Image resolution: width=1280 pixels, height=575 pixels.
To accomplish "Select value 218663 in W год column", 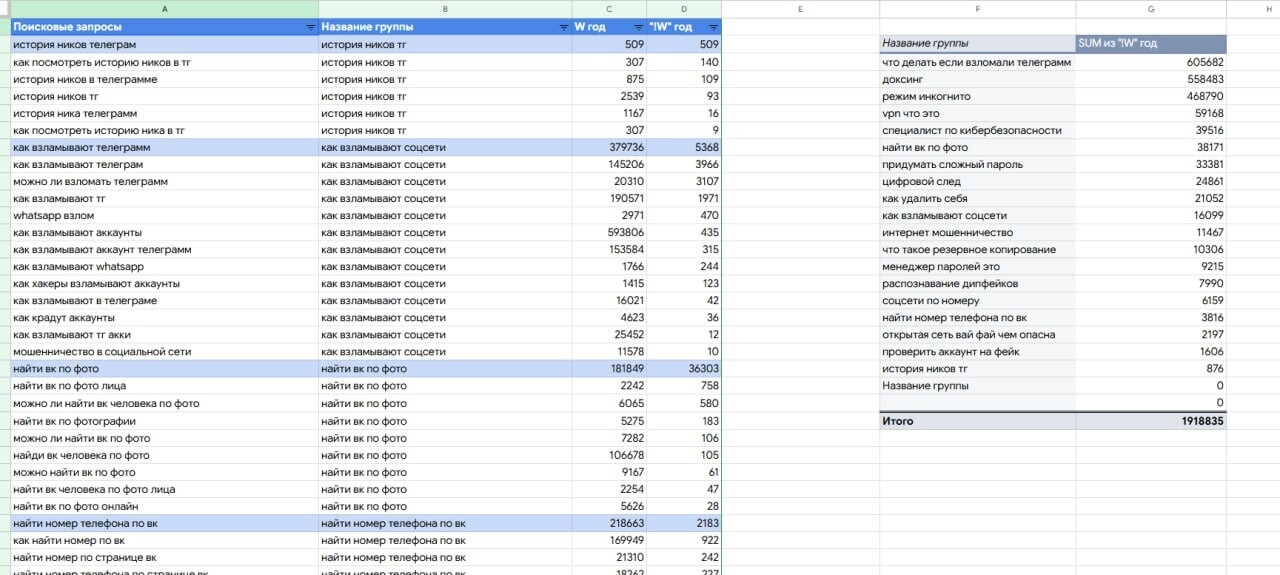I will 609,523.
